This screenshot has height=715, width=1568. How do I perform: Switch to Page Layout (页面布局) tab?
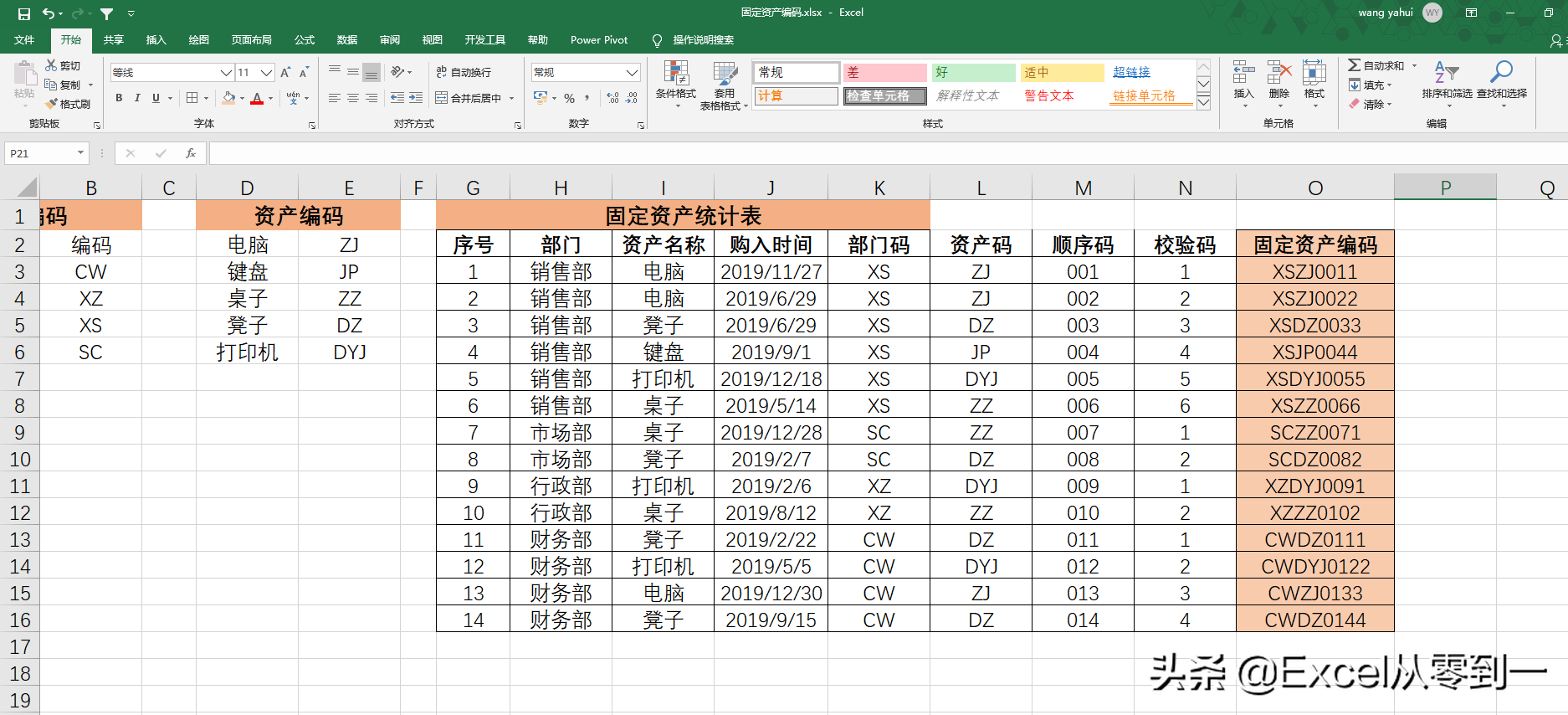click(252, 39)
